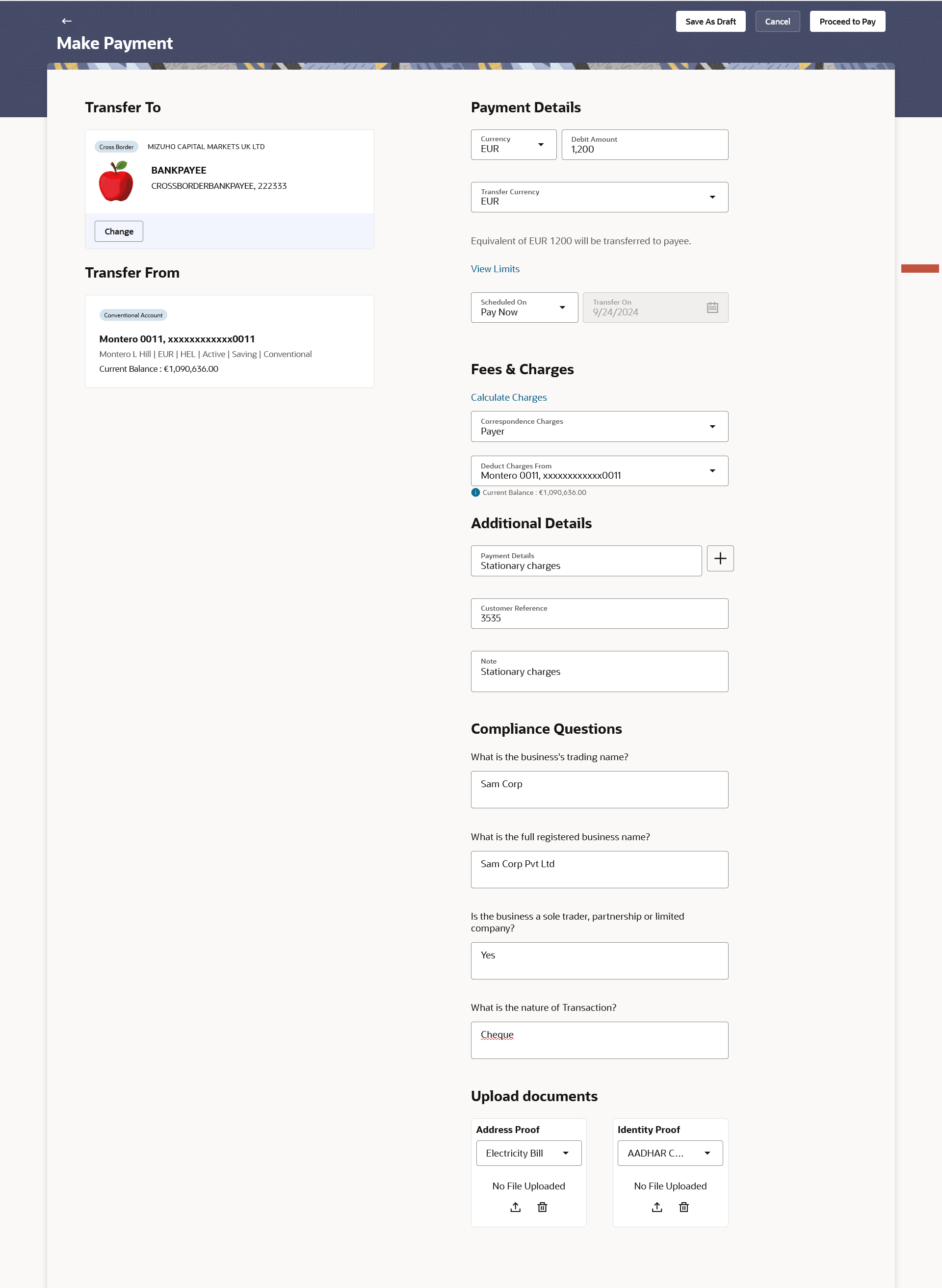
Task: Click the info icon near Current Balance
Action: [475, 492]
